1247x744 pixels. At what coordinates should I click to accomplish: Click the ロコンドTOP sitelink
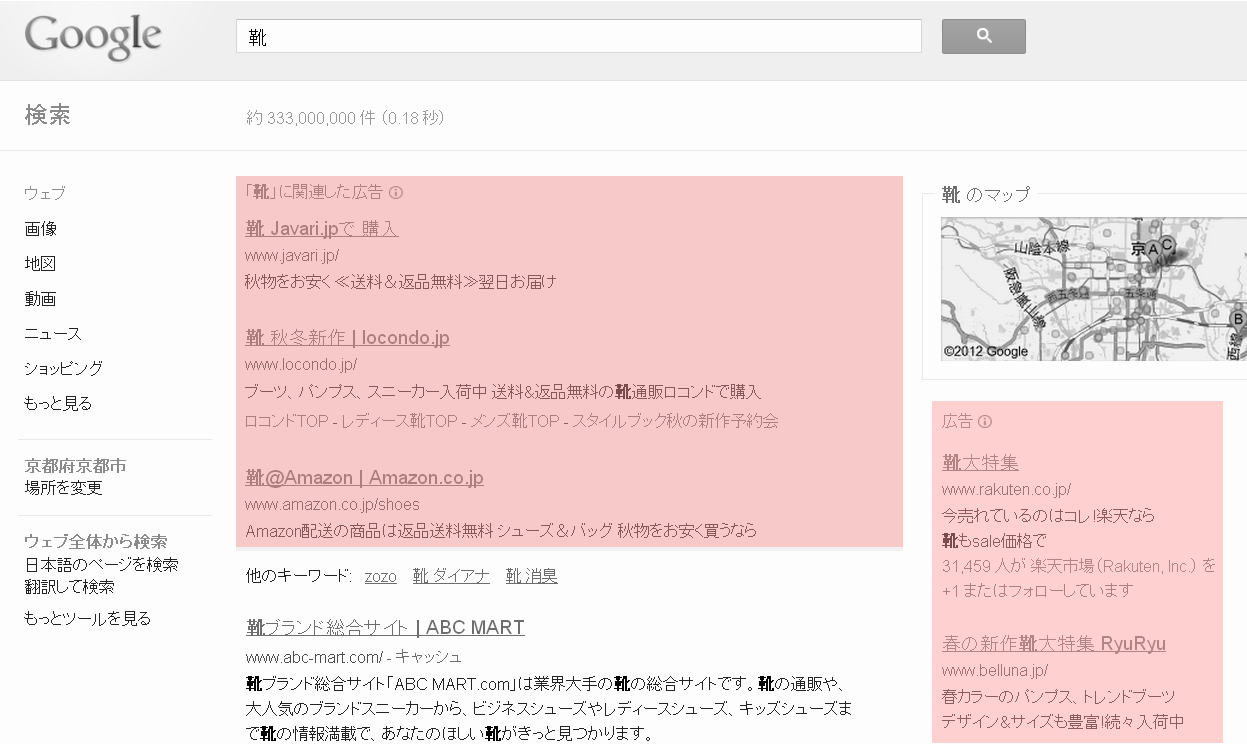click(x=287, y=421)
